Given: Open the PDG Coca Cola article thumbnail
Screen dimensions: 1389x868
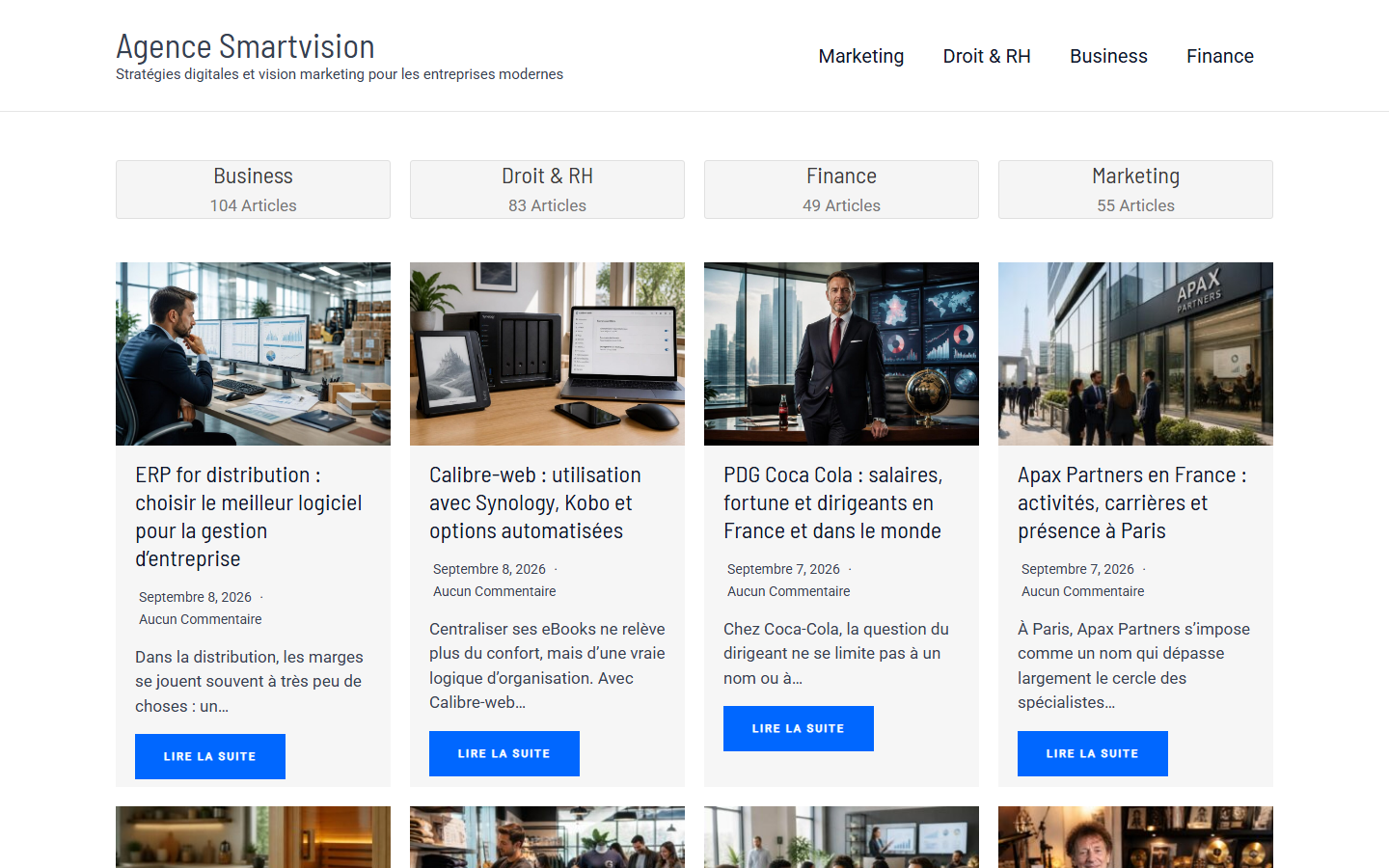Looking at the screenshot, I should pyautogui.click(x=841, y=354).
